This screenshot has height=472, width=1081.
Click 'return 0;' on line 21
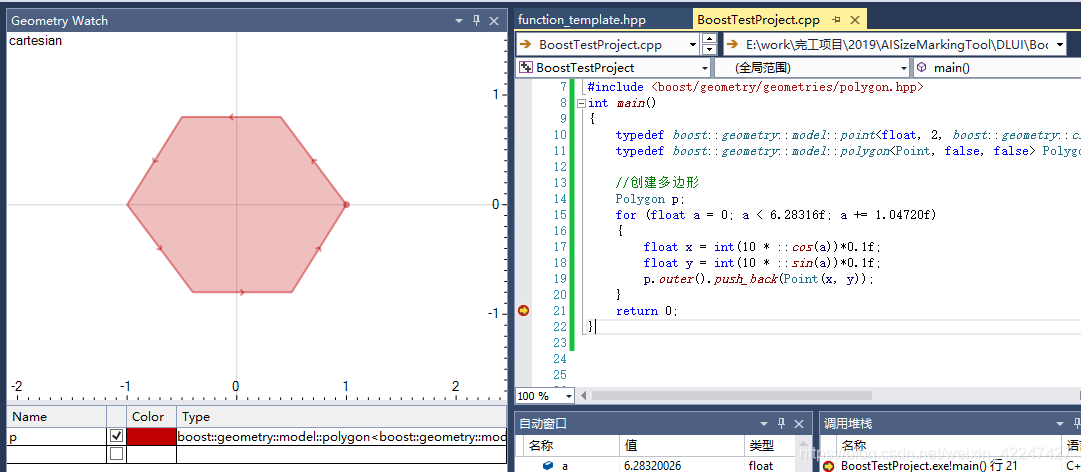647,311
